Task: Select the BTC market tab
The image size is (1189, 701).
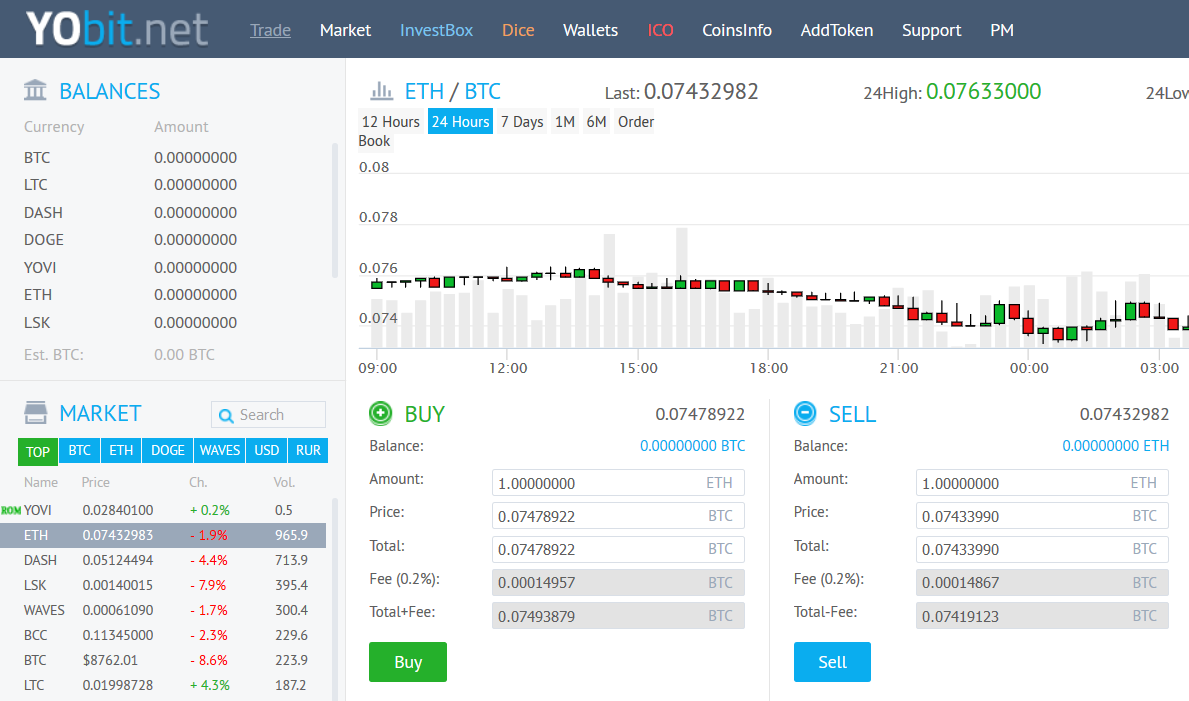Action: pos(80,450)
